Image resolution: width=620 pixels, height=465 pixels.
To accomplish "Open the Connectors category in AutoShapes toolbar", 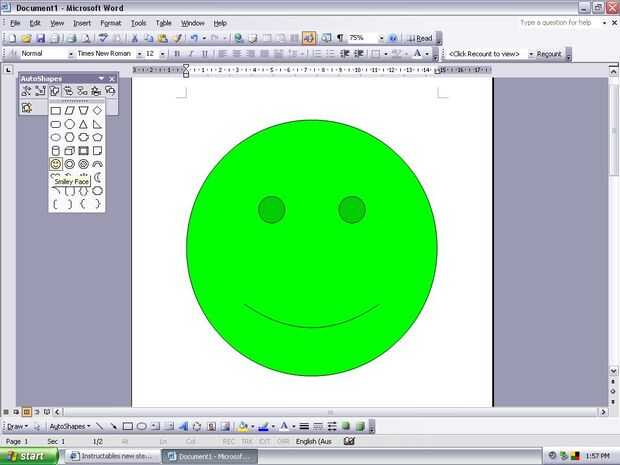I will pos(40,91).
